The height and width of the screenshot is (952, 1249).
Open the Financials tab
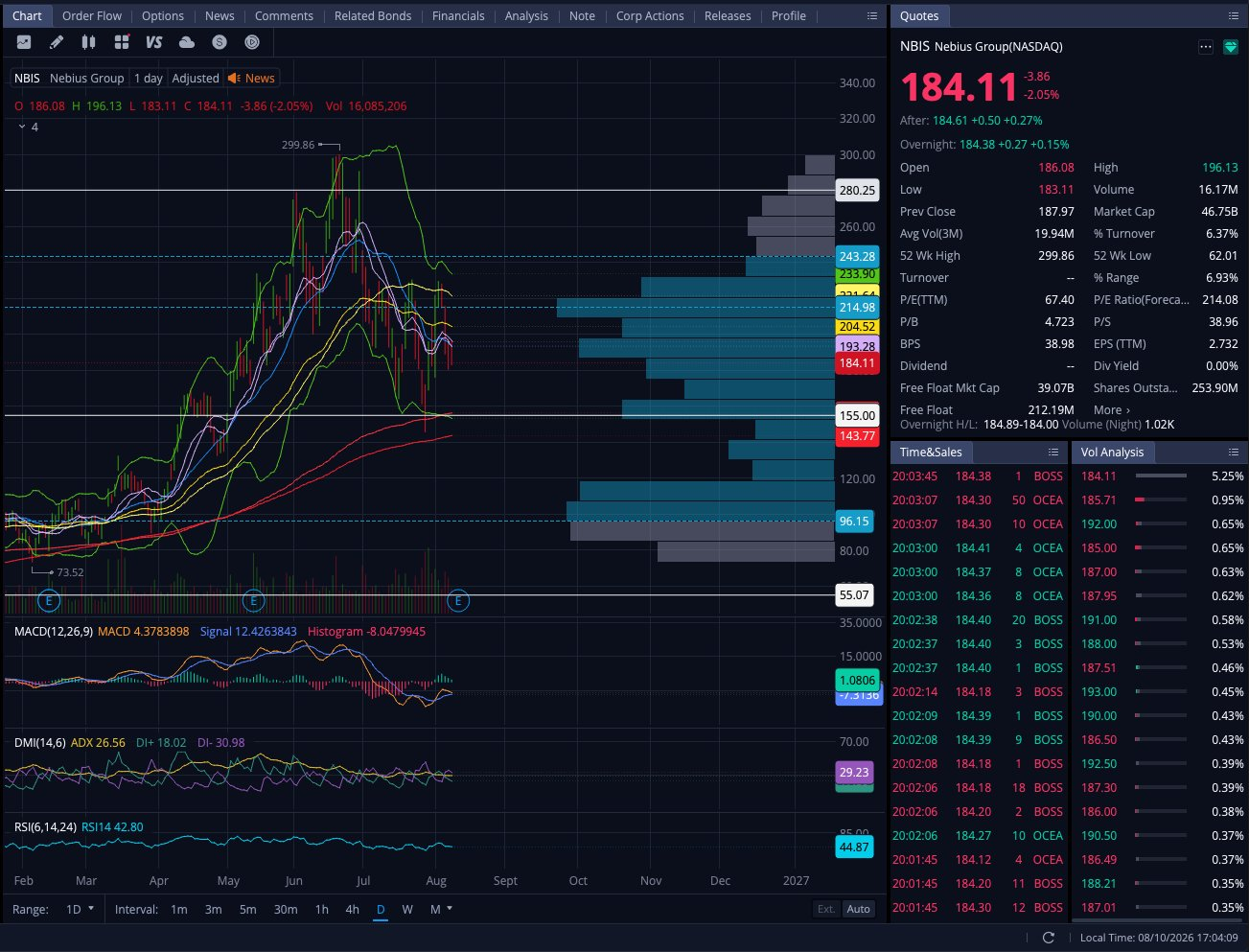(x=458, y=15)
